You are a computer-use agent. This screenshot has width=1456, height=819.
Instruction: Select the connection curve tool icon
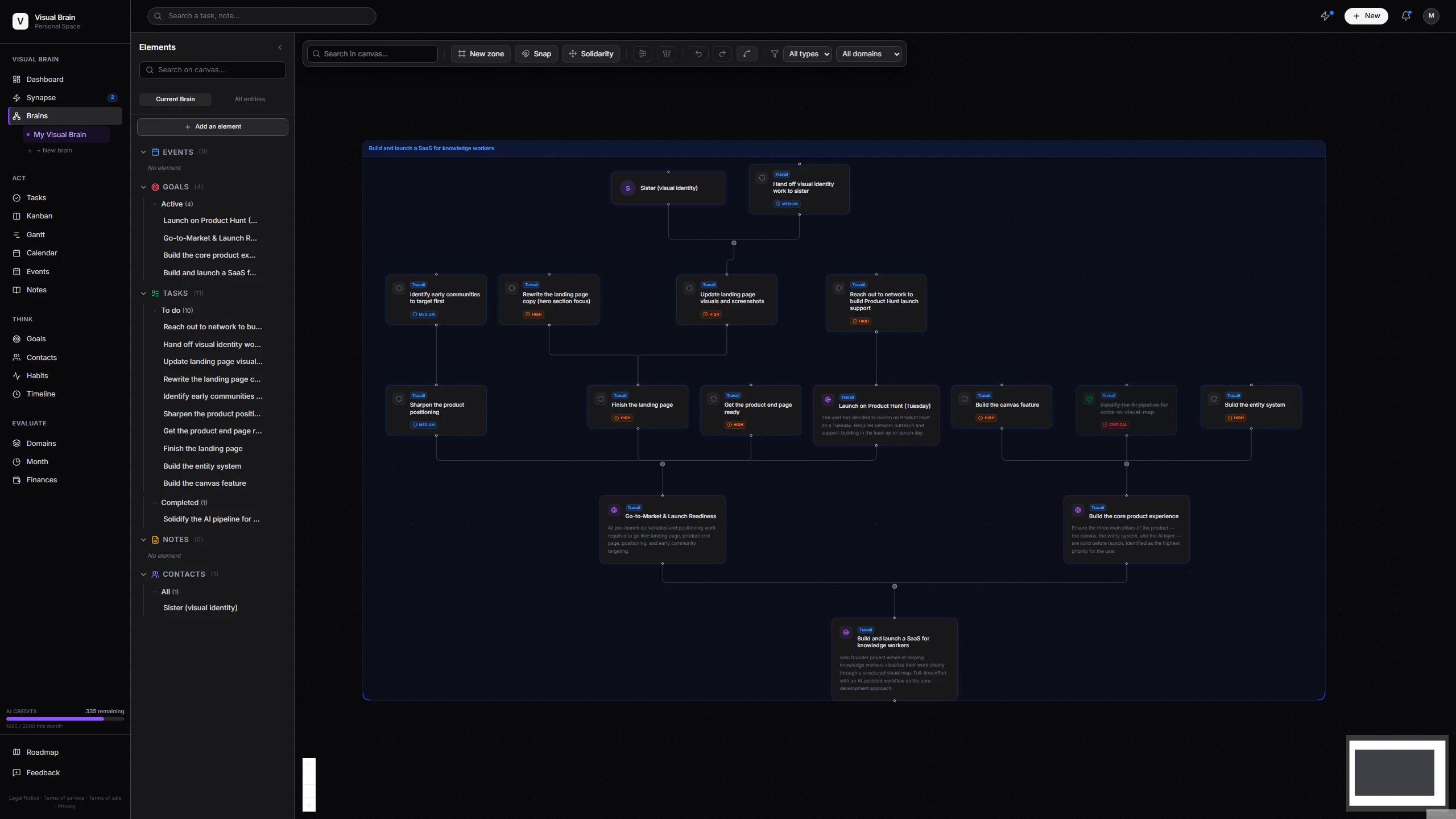click(x=747, y=53)
